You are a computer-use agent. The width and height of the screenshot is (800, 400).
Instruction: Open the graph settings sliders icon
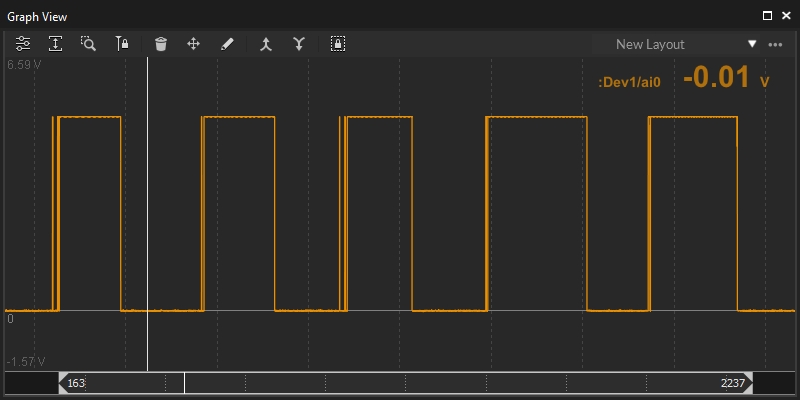pyautogui.click(x=24, y=44)
